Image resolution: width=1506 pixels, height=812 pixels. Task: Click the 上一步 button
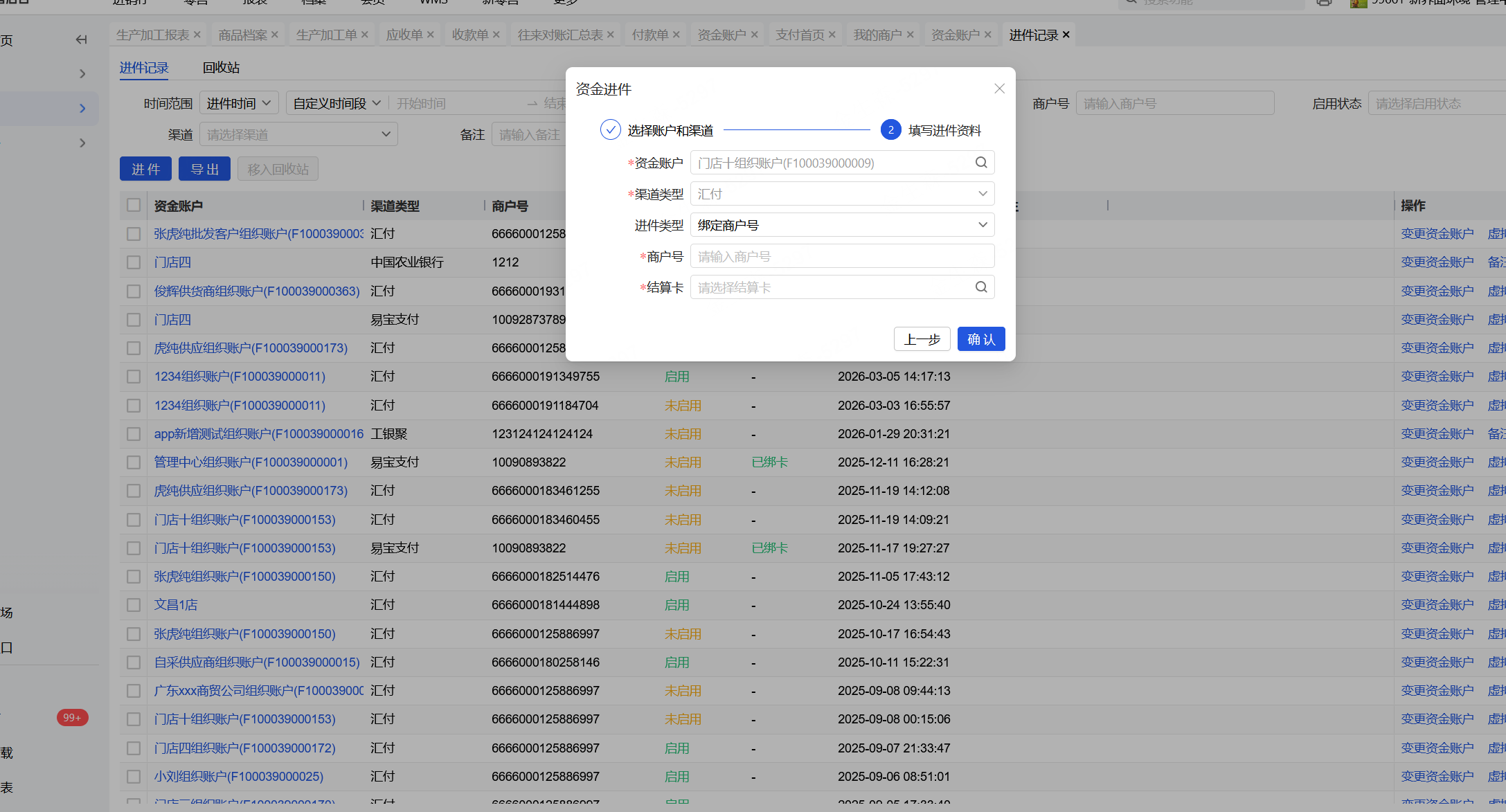922,339
